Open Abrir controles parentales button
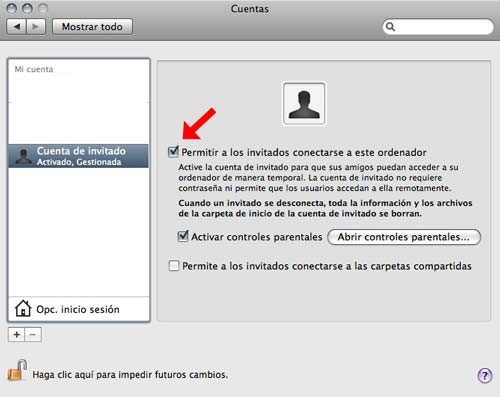The width and height of the screenshot is (500, 397). 404,237
